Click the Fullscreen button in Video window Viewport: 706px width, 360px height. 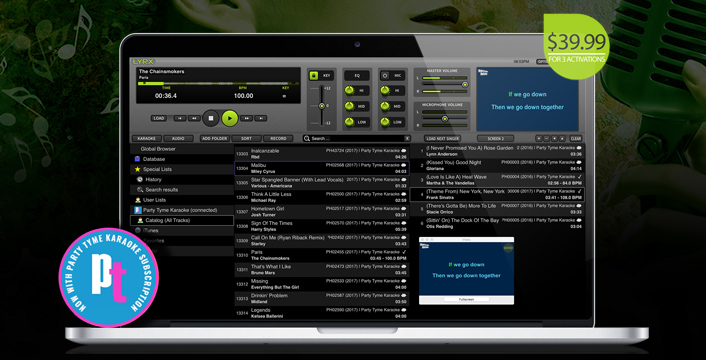[x=466, y=299]
